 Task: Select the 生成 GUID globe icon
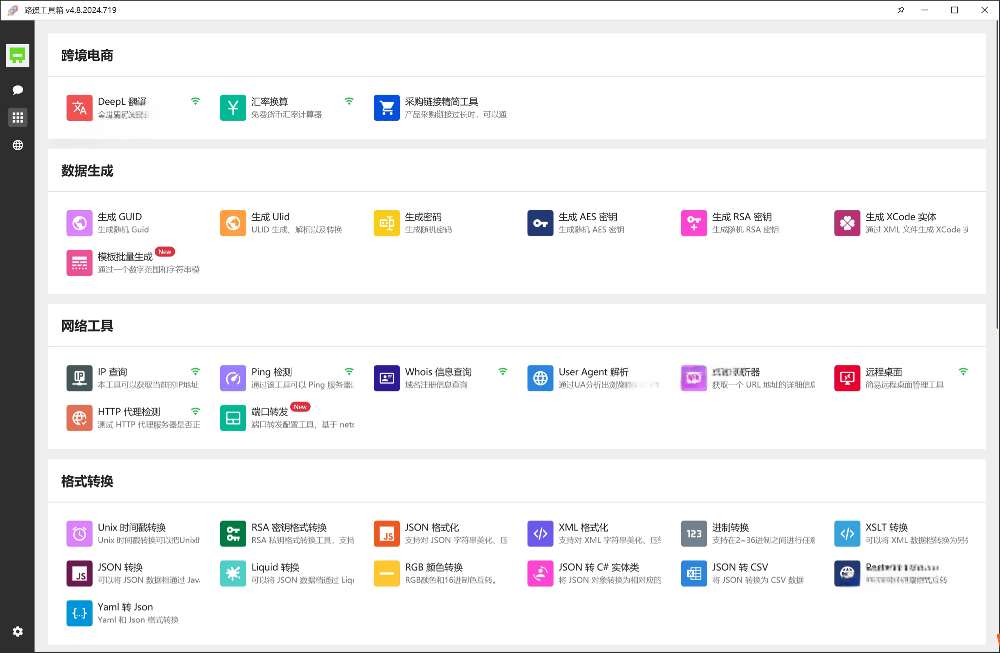point(80,223)
